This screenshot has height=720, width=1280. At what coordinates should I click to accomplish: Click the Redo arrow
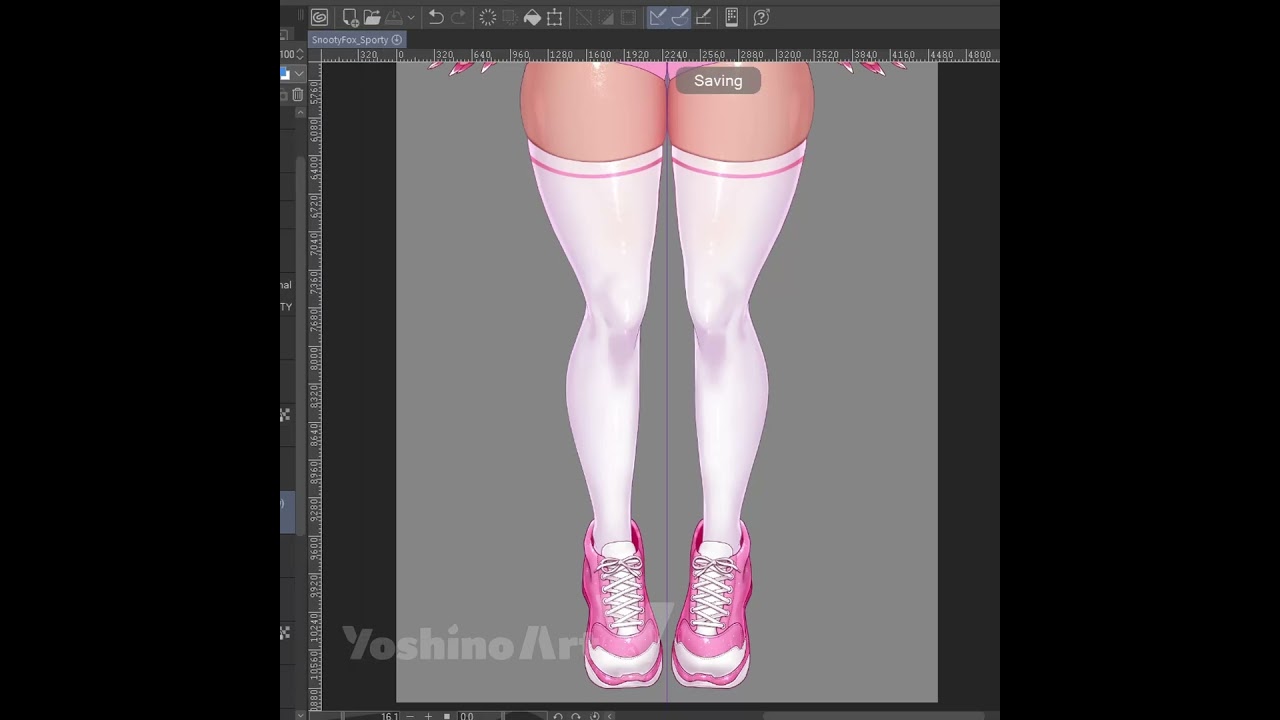(458, 17)
